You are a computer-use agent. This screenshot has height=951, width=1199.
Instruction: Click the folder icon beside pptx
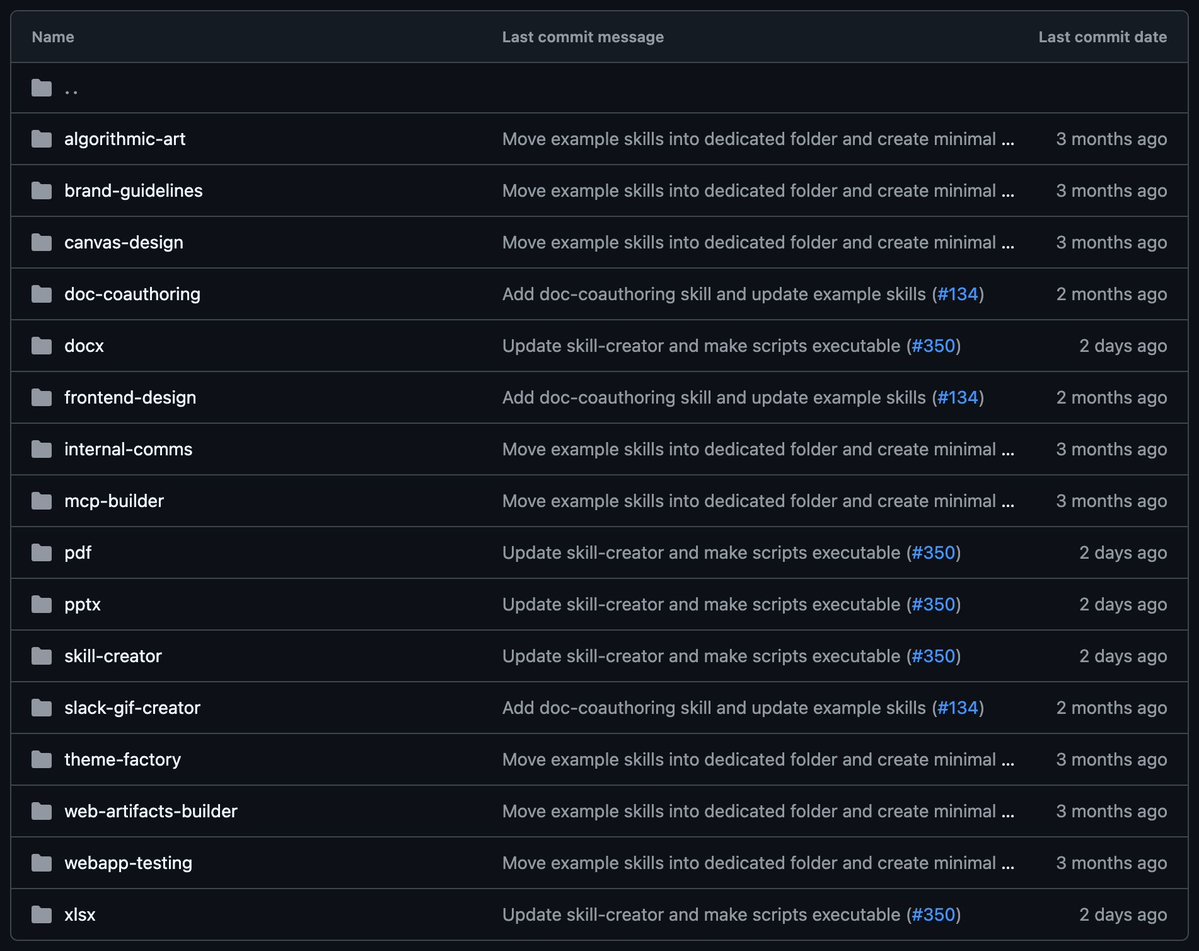click(41, 605)
